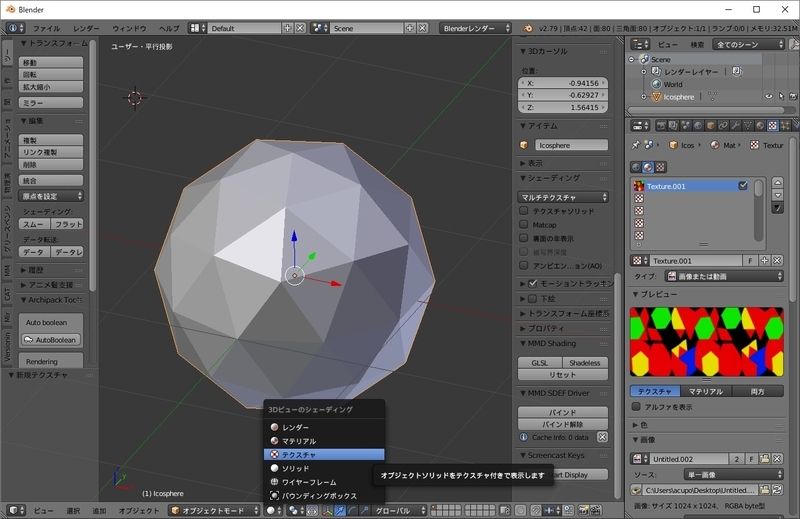
Task: Move texture slot down arrow
Action: tap(778, 195)
